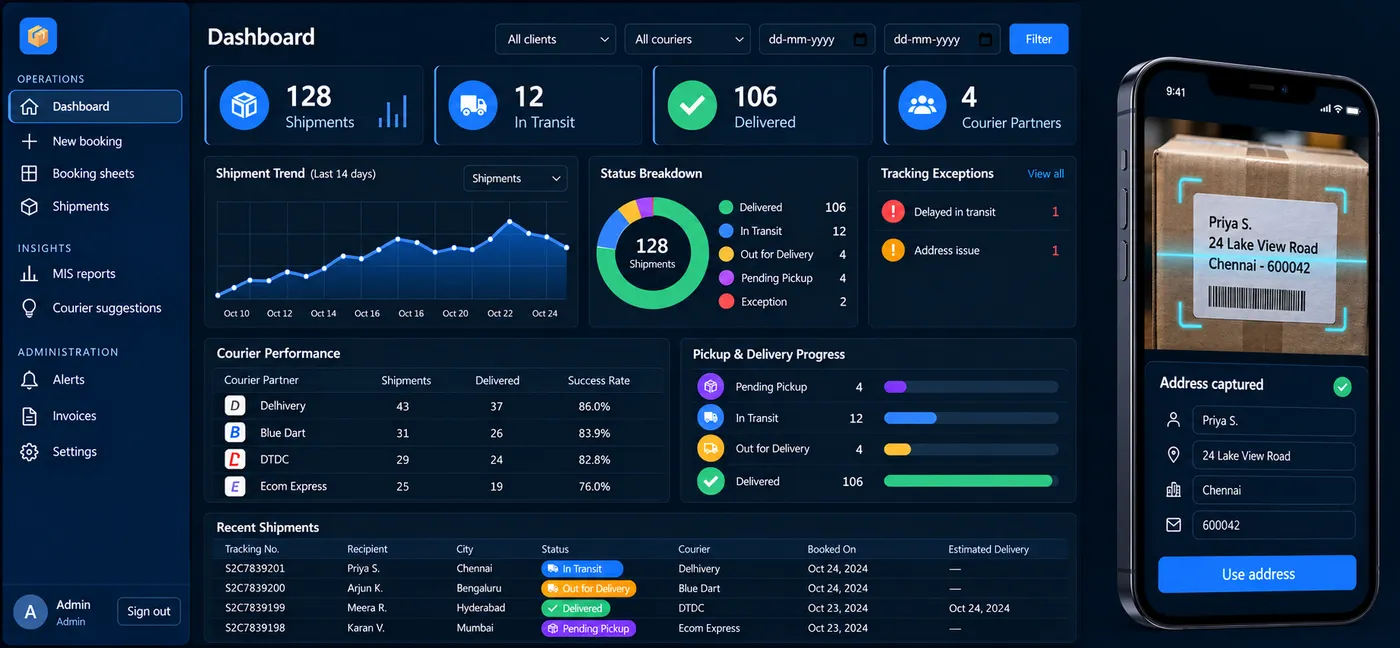Open the All clients dropdown
The width and height of the screenshot is (1400, 648).
click(x=556, y=39)
